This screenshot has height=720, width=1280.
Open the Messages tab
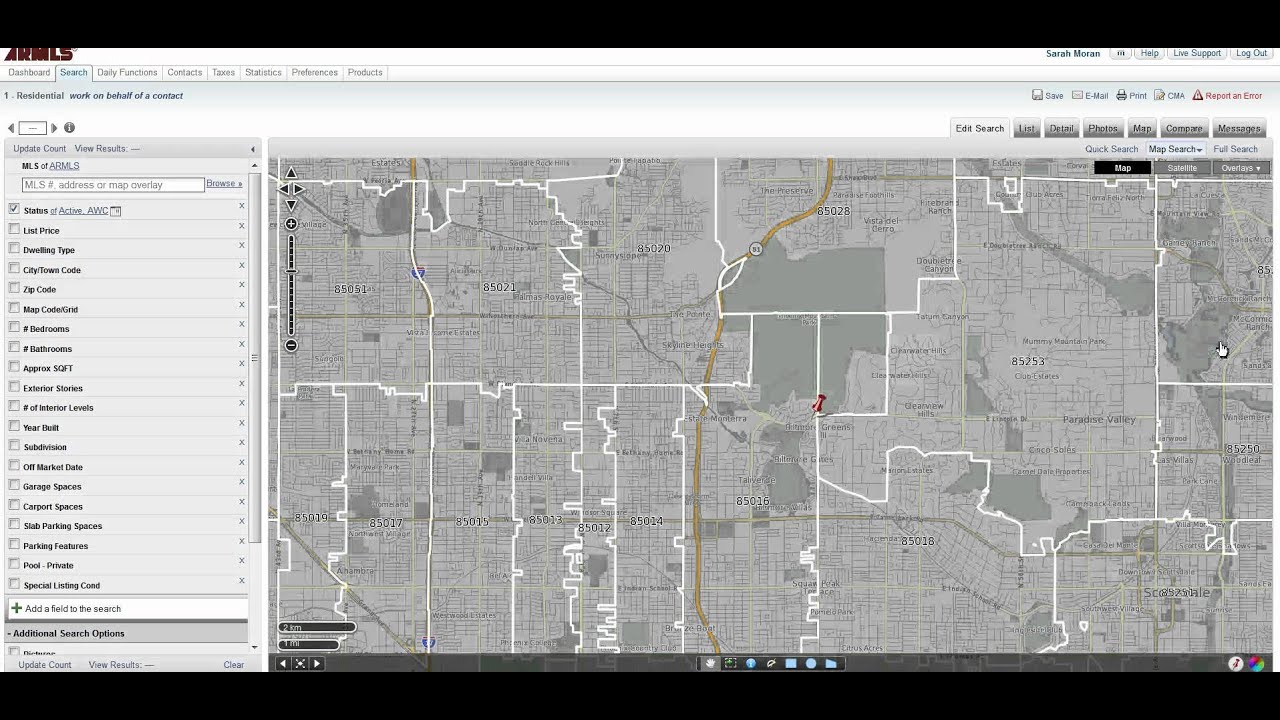pyautogui.click(x=1239, y=128)
